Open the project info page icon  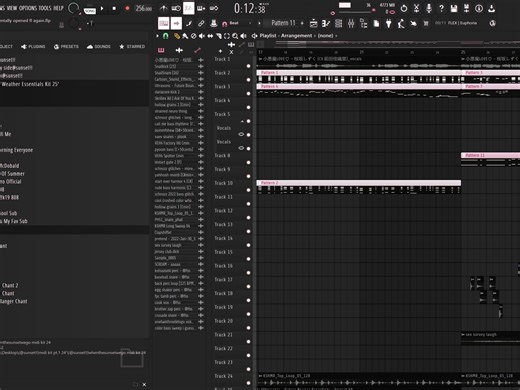(x=376, y=23)
